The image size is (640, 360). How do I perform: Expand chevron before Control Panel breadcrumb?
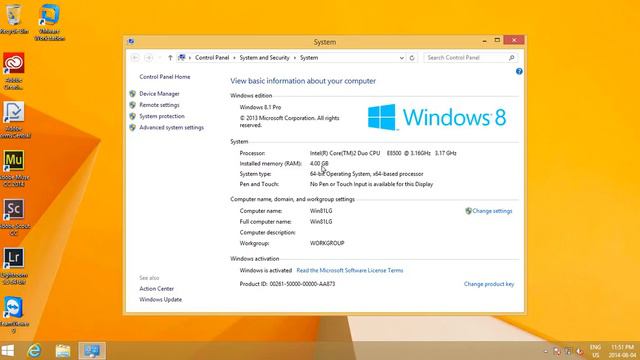point(190,58)
